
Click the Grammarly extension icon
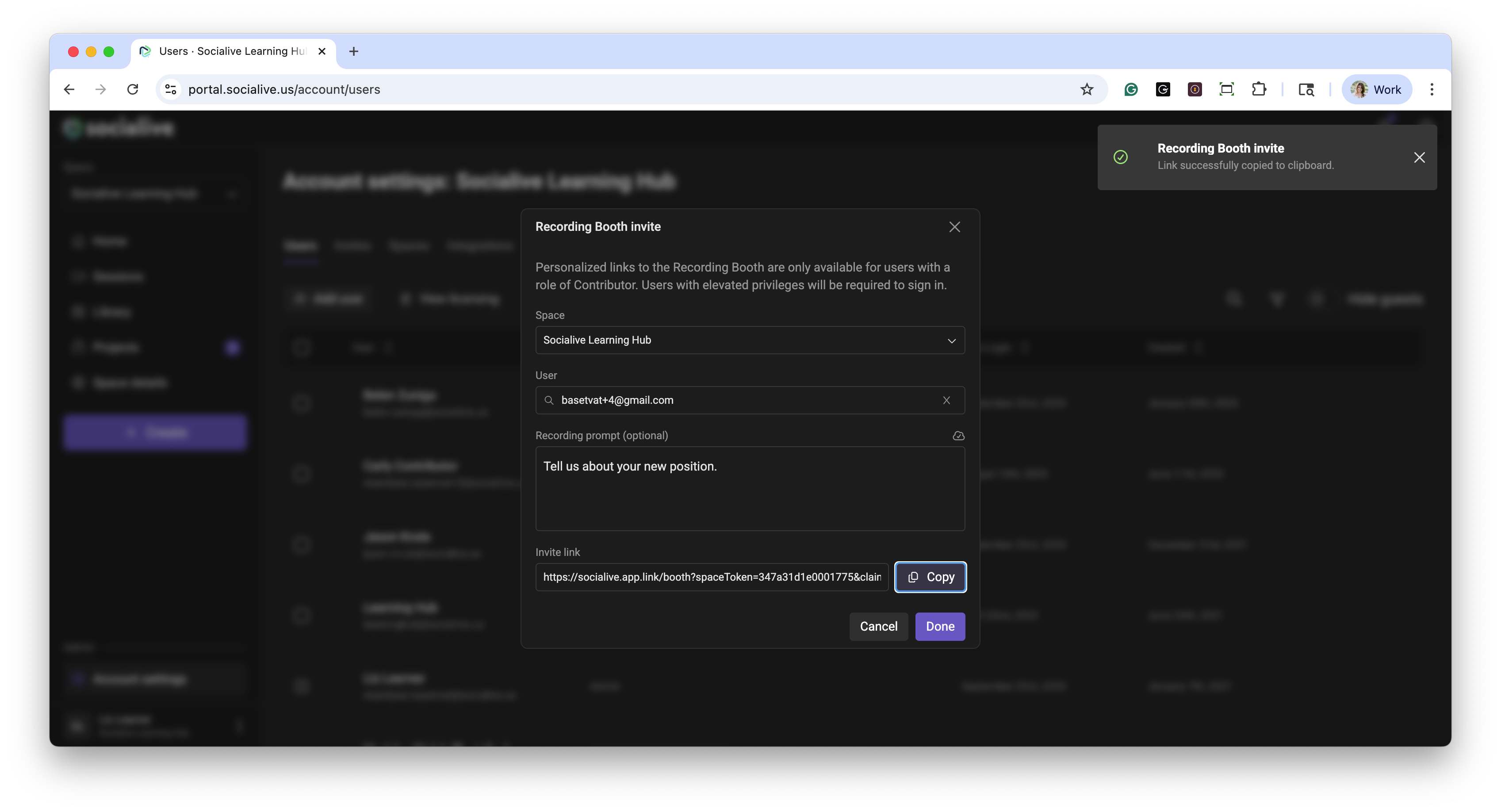pos(1131,89)
